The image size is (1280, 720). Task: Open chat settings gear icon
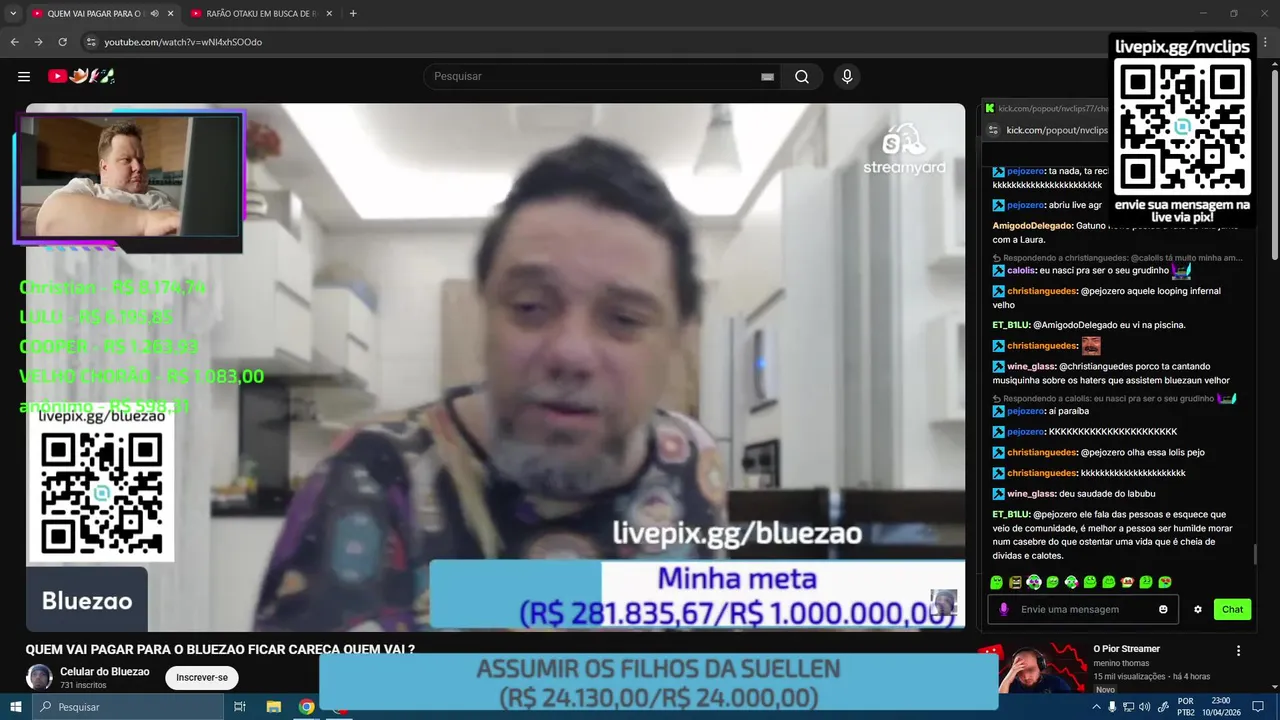(1198, 609)
